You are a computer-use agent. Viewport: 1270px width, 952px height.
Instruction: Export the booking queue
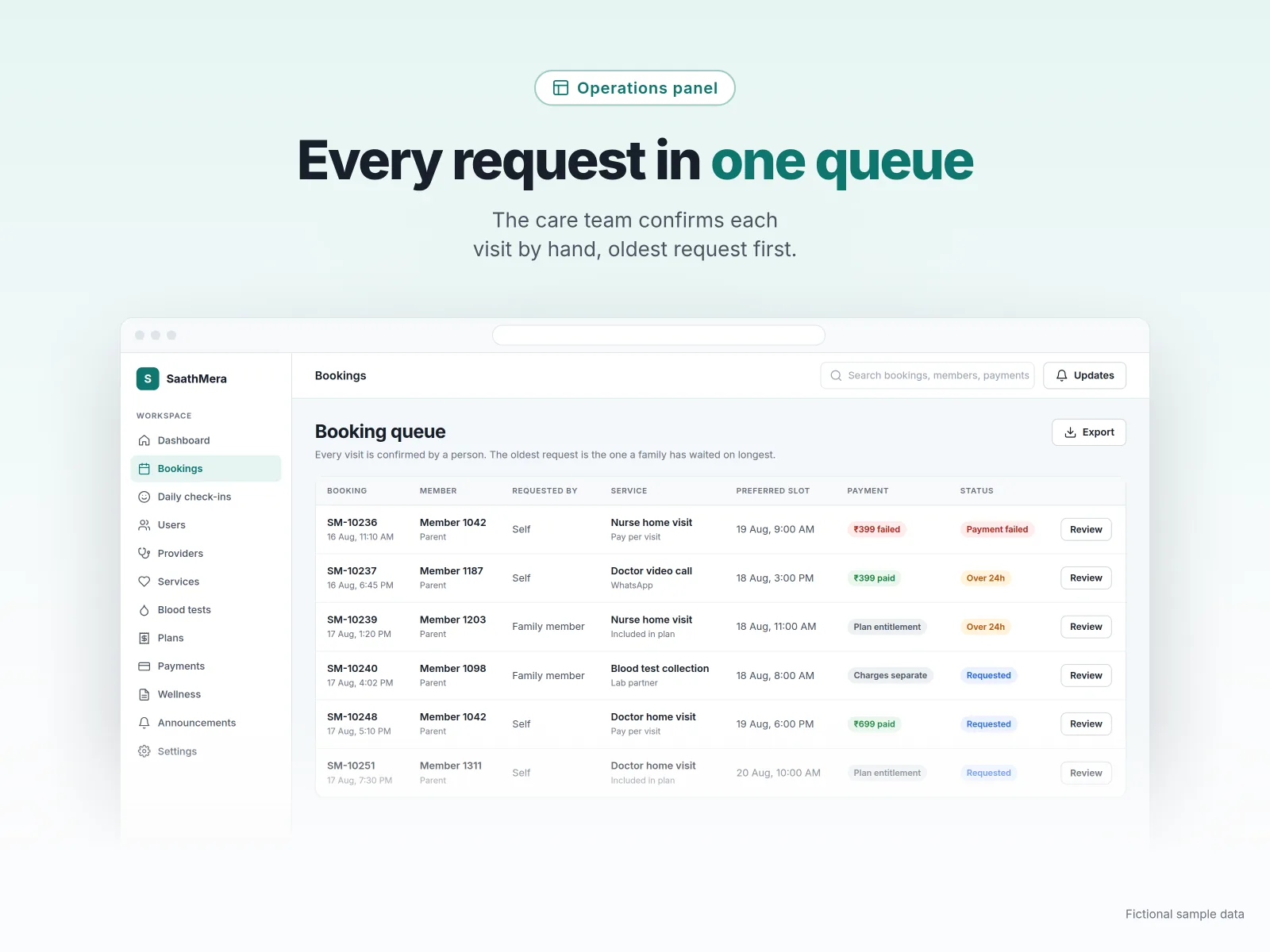1088,432
